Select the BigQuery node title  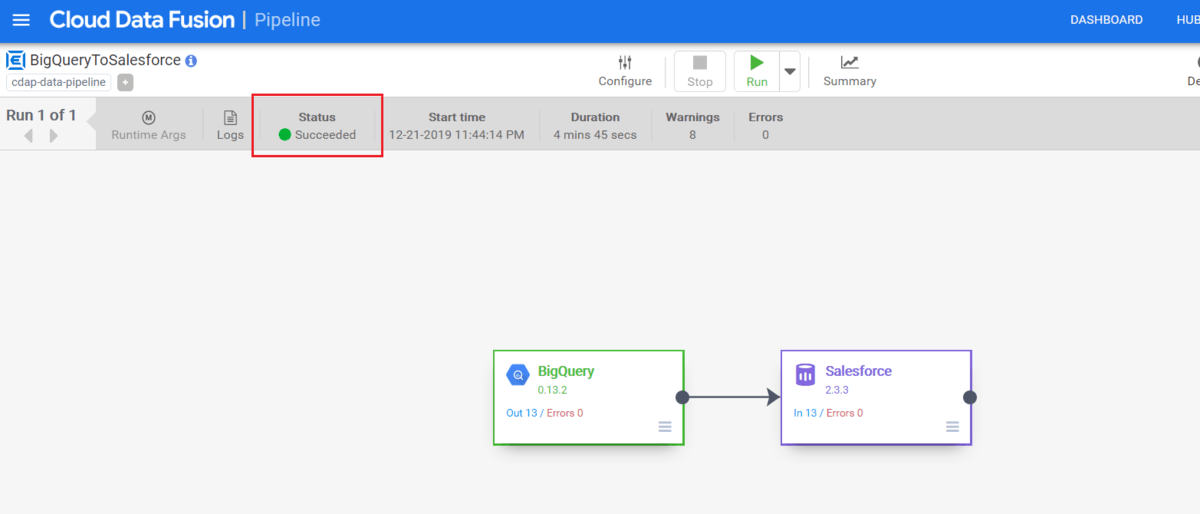pos(566,371)
